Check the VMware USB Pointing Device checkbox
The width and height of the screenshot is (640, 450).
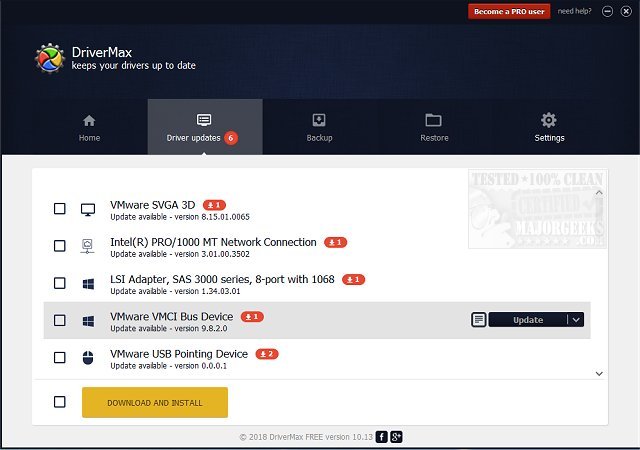[x=60, y=358]
